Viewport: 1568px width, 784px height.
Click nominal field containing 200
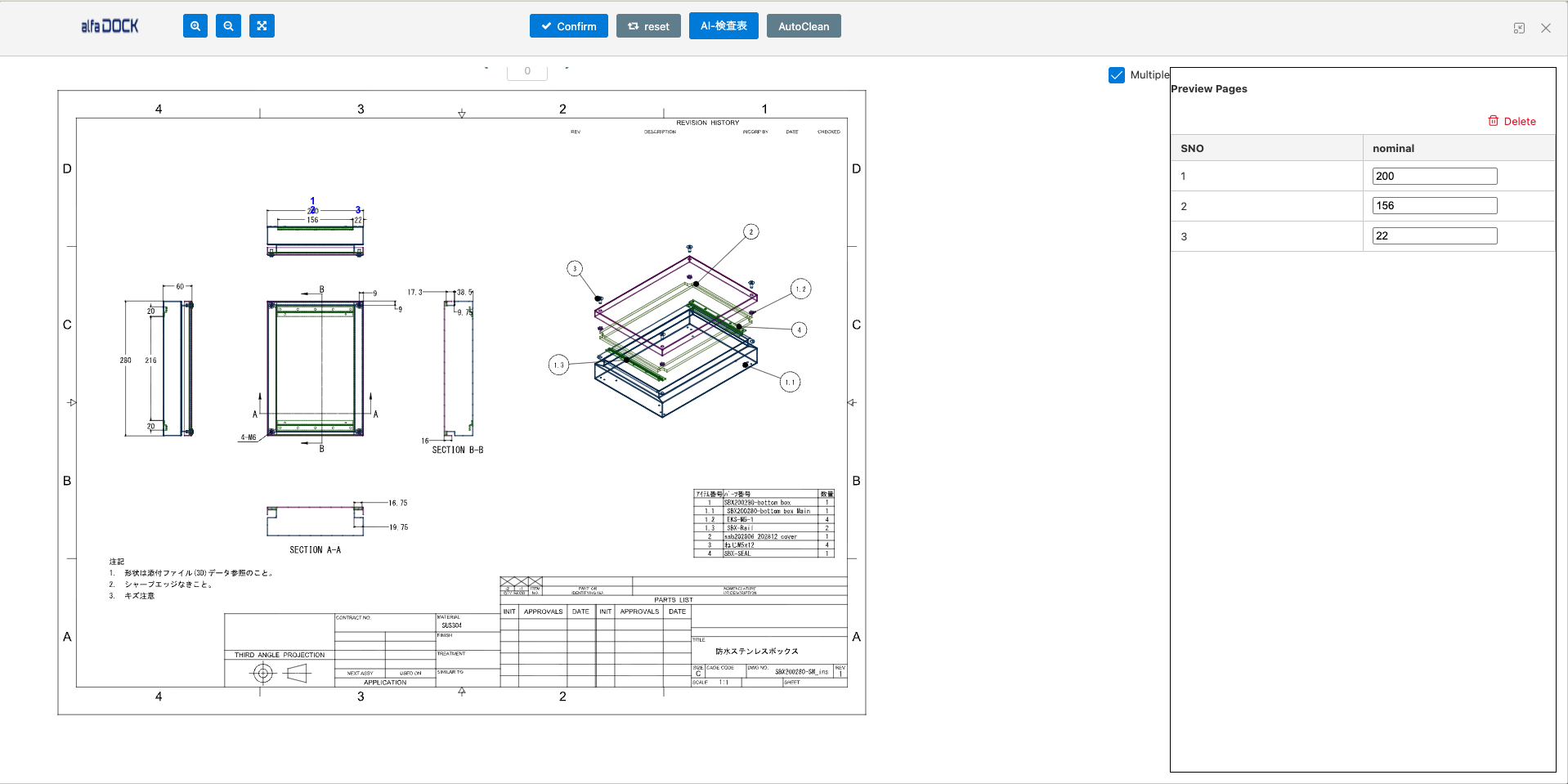[1434, 176]
